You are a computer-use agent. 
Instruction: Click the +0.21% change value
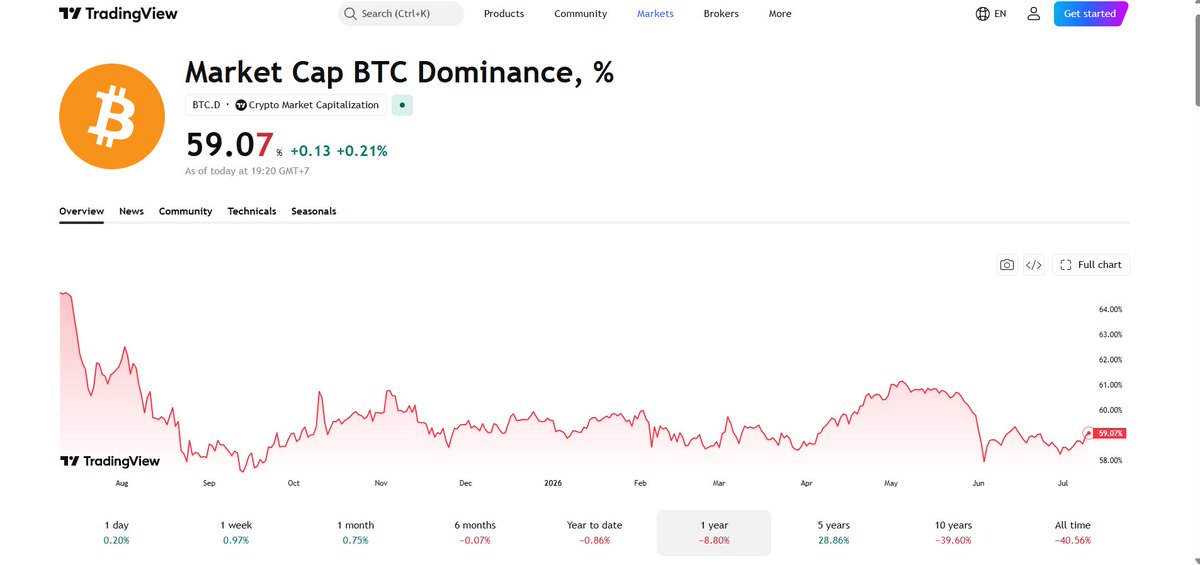tap(362, 151)
